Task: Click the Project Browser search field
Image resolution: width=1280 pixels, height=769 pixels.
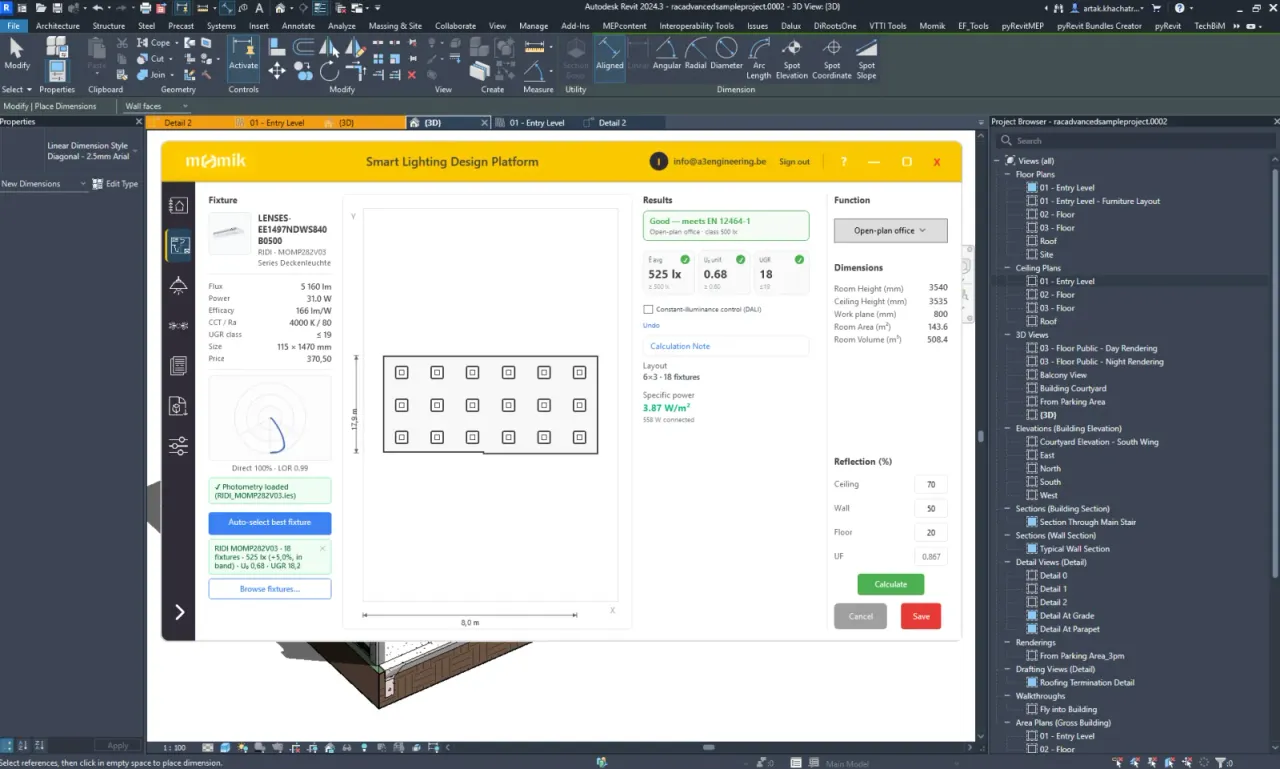Action: coord(1134,141)
